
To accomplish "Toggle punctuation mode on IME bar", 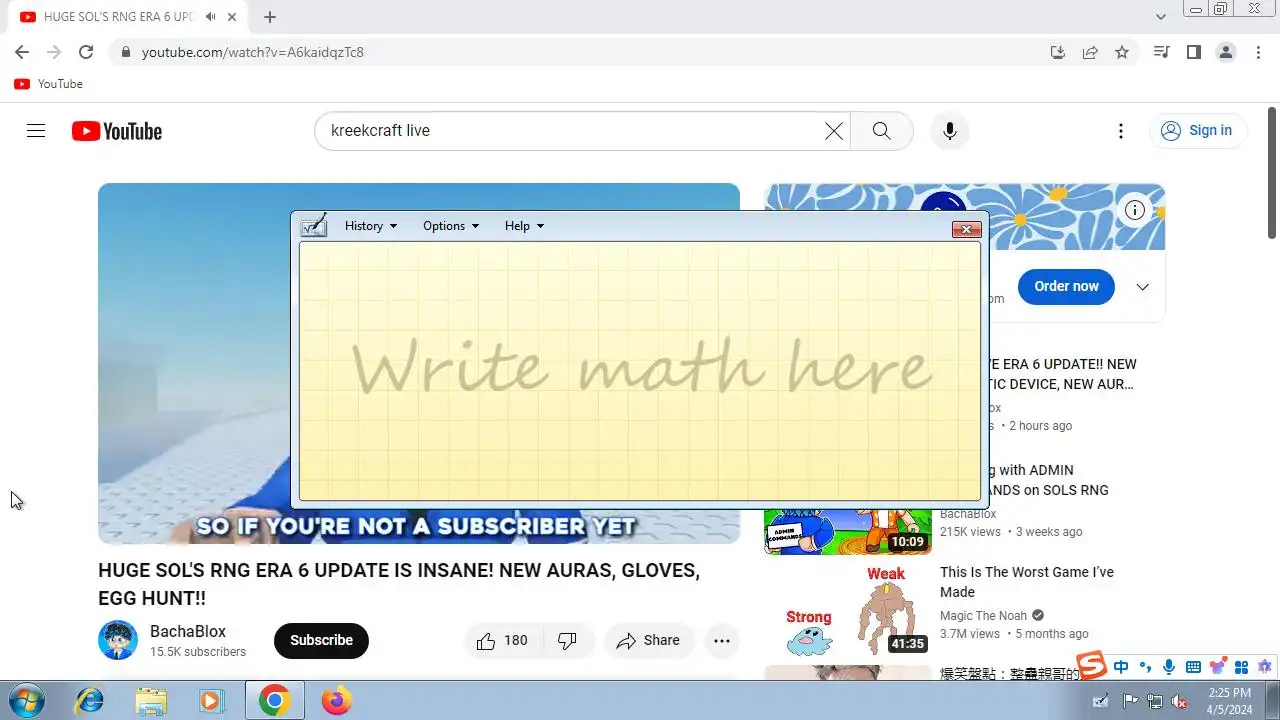I will pos(1145,667).
